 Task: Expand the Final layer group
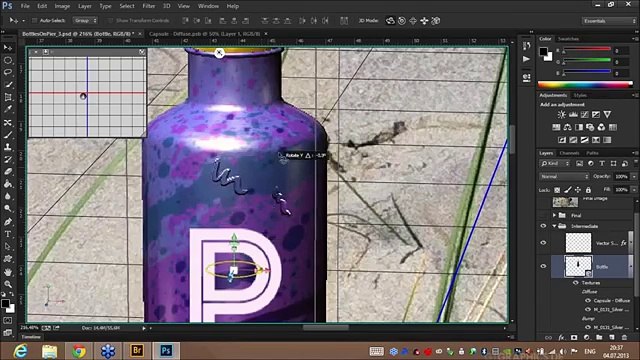tap(554, 215)
